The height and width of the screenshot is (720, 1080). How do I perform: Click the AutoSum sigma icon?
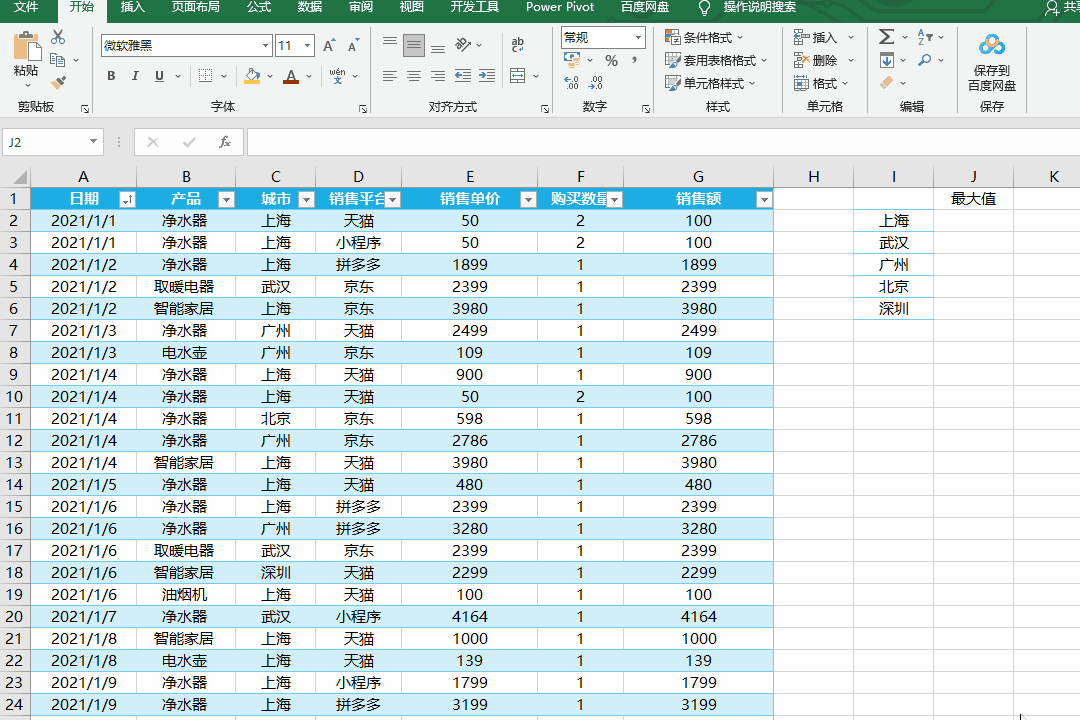pos(886,37)
